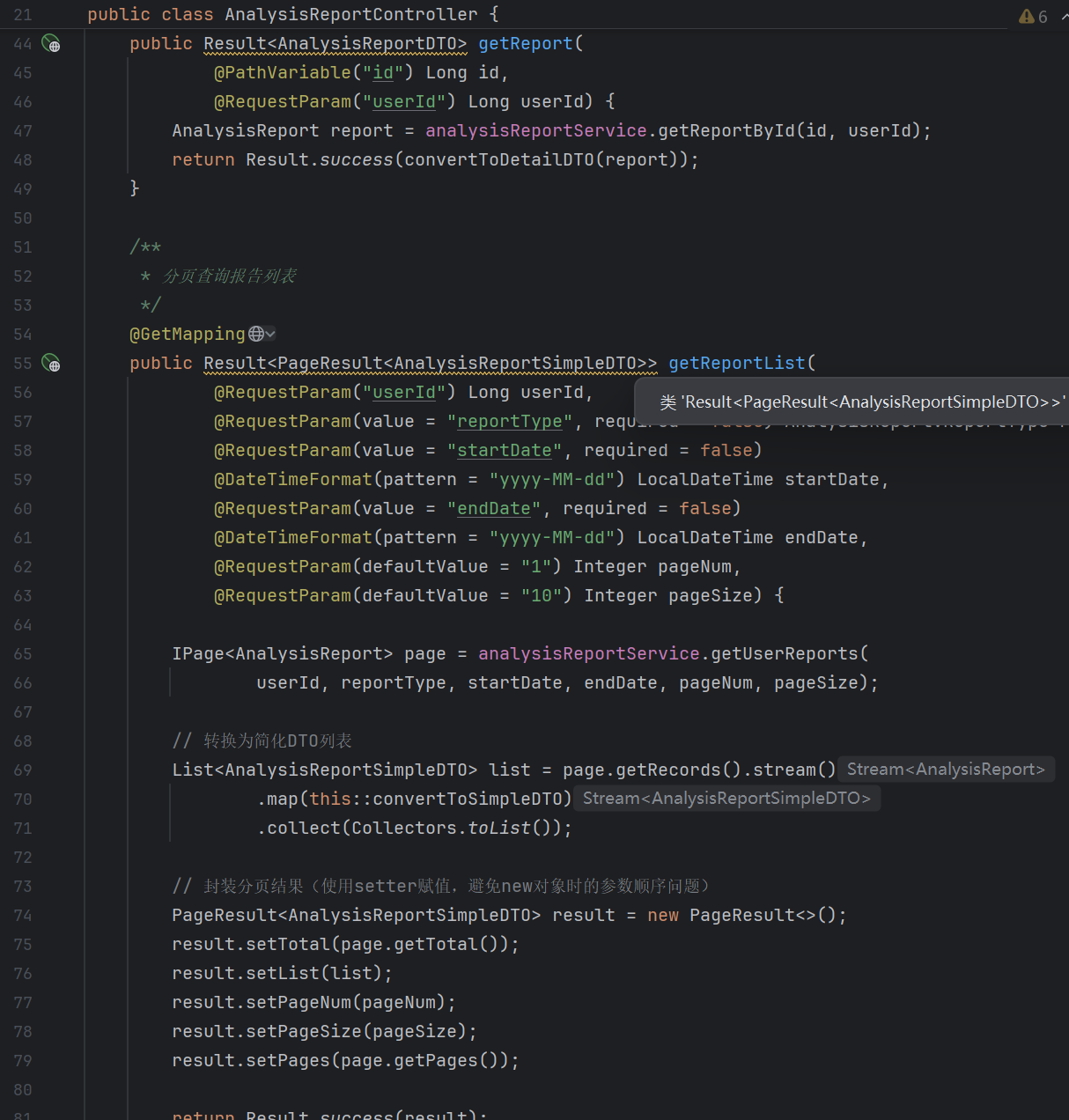1069x1120 pixels.
Task: Click the sticky AnalysisReportController class header line
Action: (293, 15)
